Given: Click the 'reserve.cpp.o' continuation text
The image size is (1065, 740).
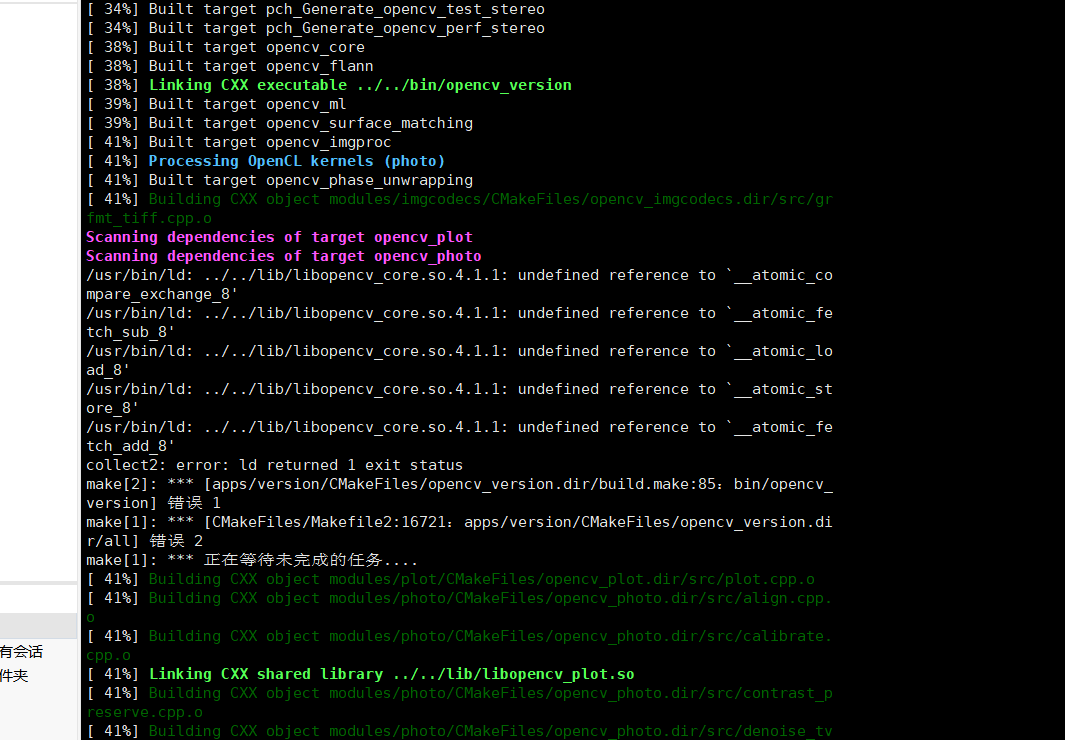Looking at the screenshot, I should click(x=144, y=713).
